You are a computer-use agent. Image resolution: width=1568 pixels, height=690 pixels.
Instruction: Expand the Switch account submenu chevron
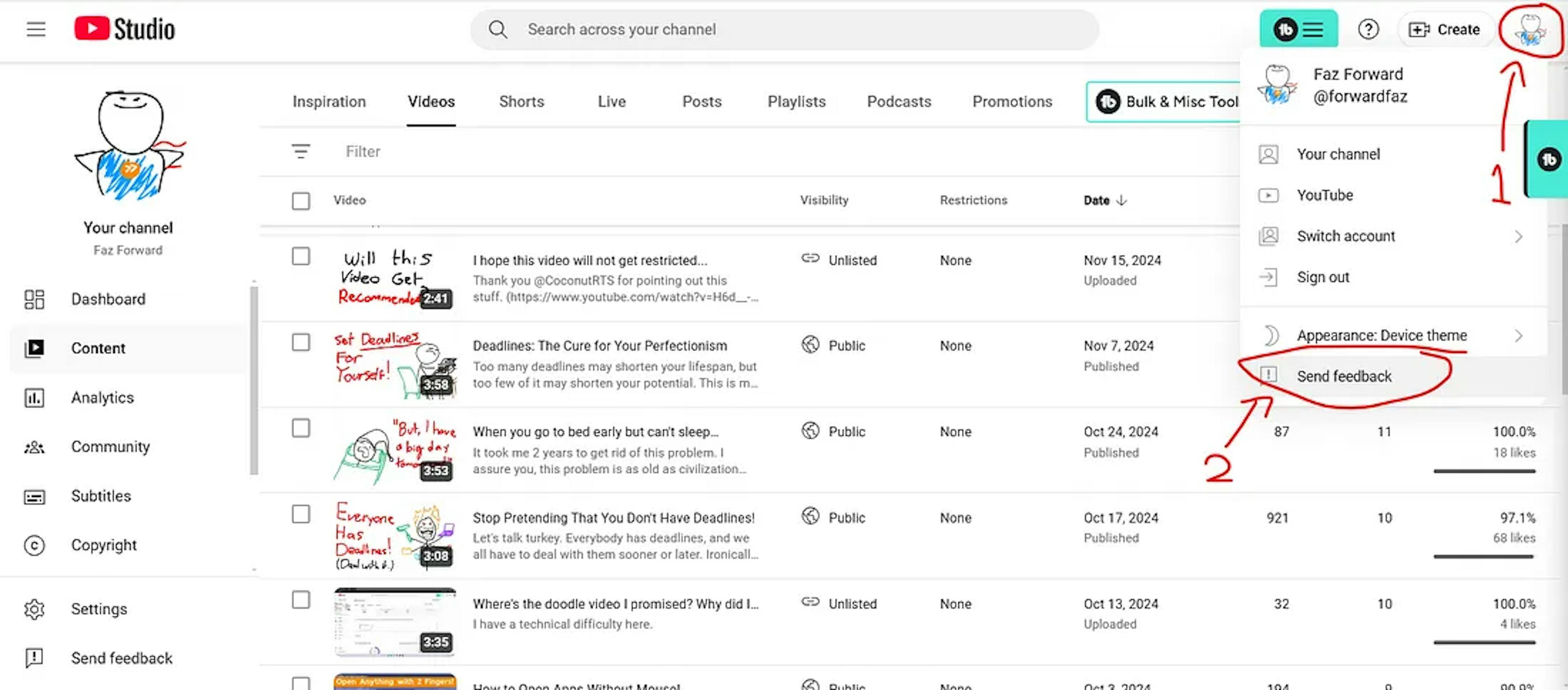(x=1518, y=236)
